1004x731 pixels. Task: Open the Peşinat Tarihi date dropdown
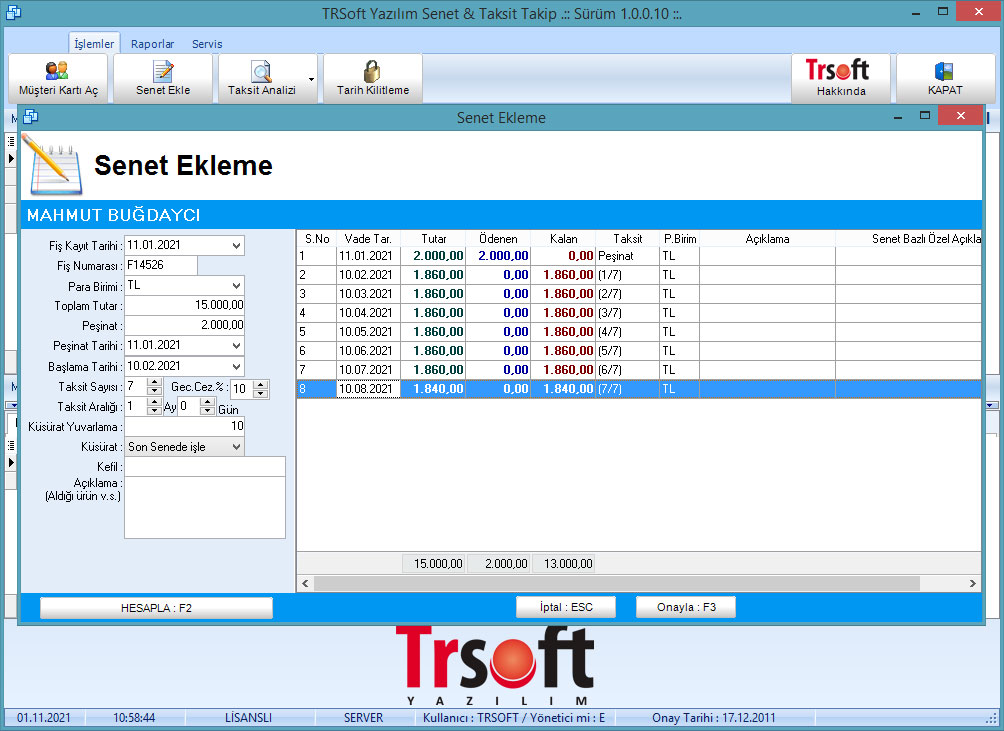click(x=236, y=346)
